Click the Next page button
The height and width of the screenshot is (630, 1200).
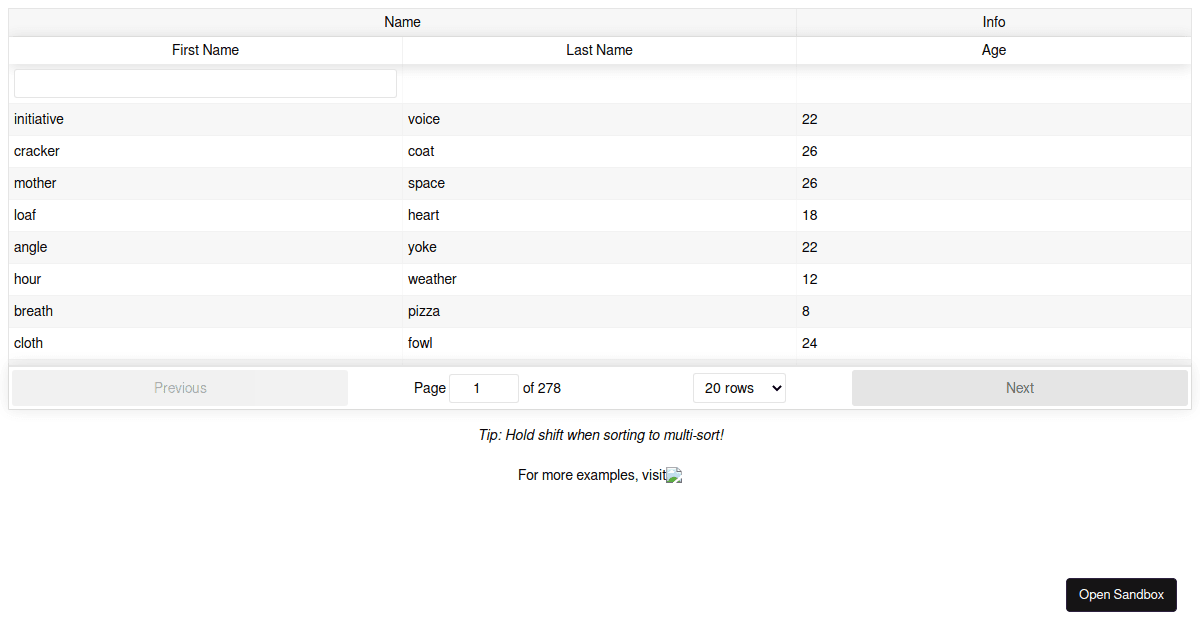click(x=1019, y=387)
